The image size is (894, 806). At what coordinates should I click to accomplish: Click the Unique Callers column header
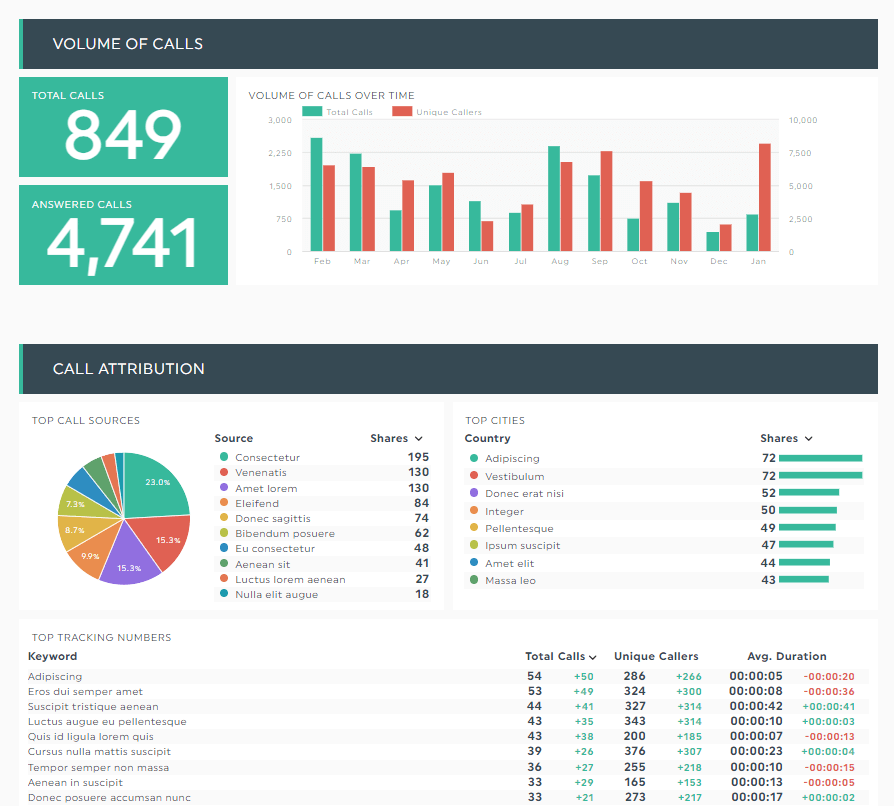tap(656, 656)
